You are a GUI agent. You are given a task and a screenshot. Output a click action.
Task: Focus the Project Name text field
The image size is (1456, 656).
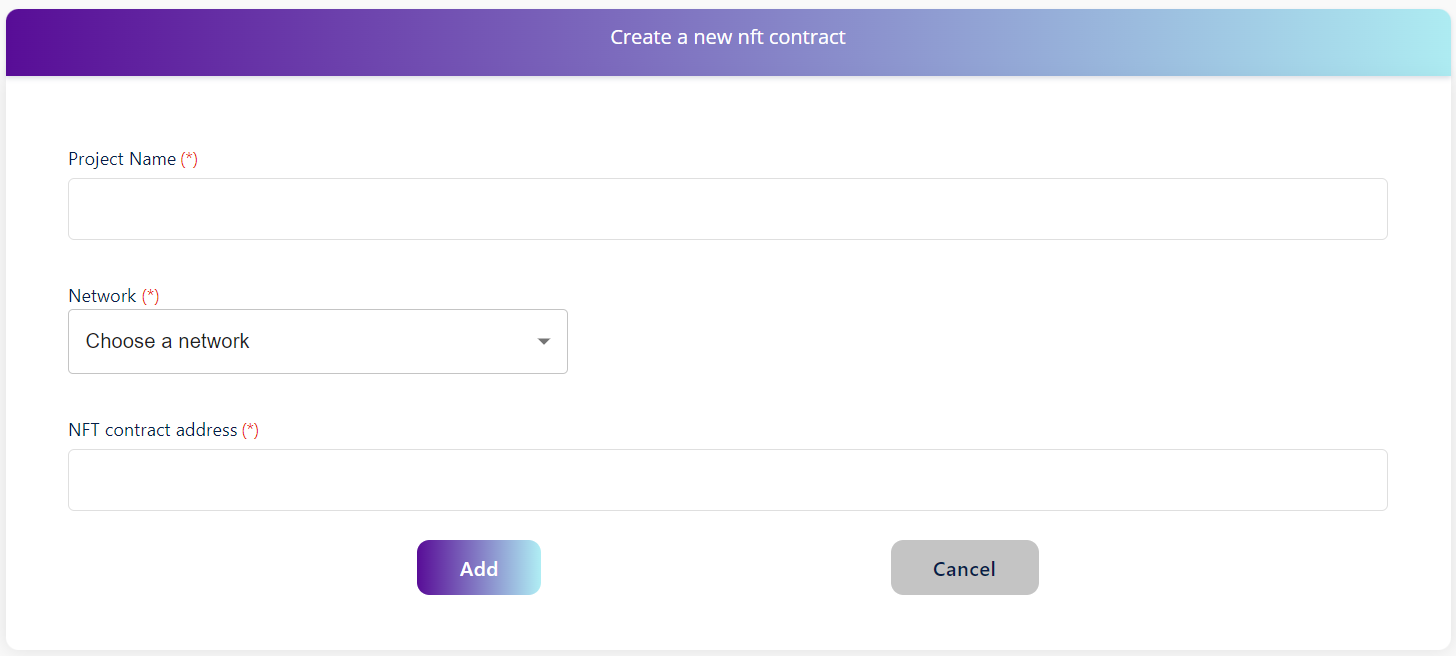[727, 209]
